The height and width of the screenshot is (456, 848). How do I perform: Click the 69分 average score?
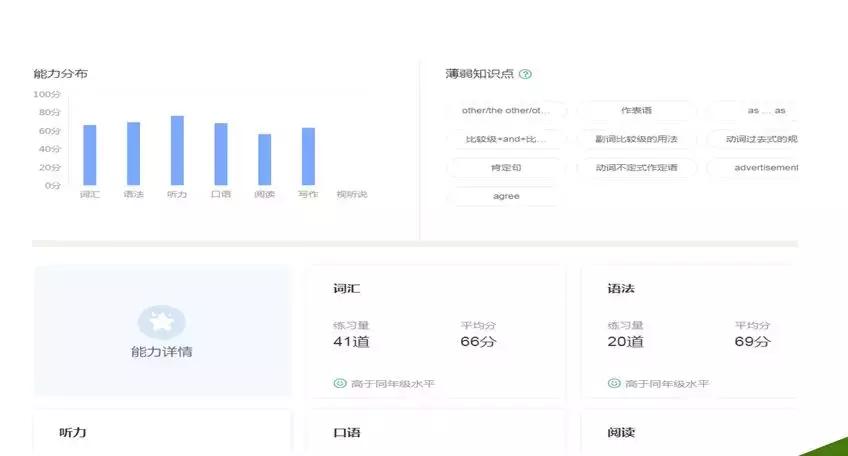(752, 341)
